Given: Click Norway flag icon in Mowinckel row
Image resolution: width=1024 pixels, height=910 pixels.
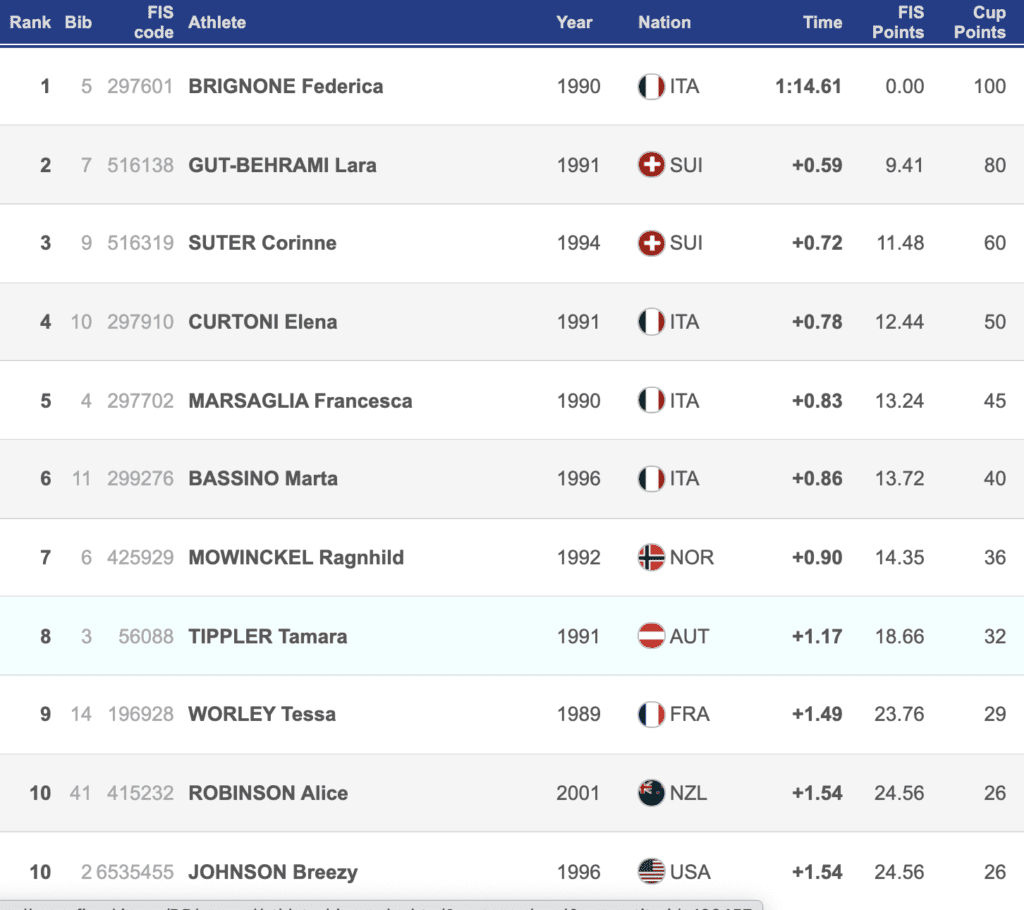Looking at the screenshot, I should point(651,557).
